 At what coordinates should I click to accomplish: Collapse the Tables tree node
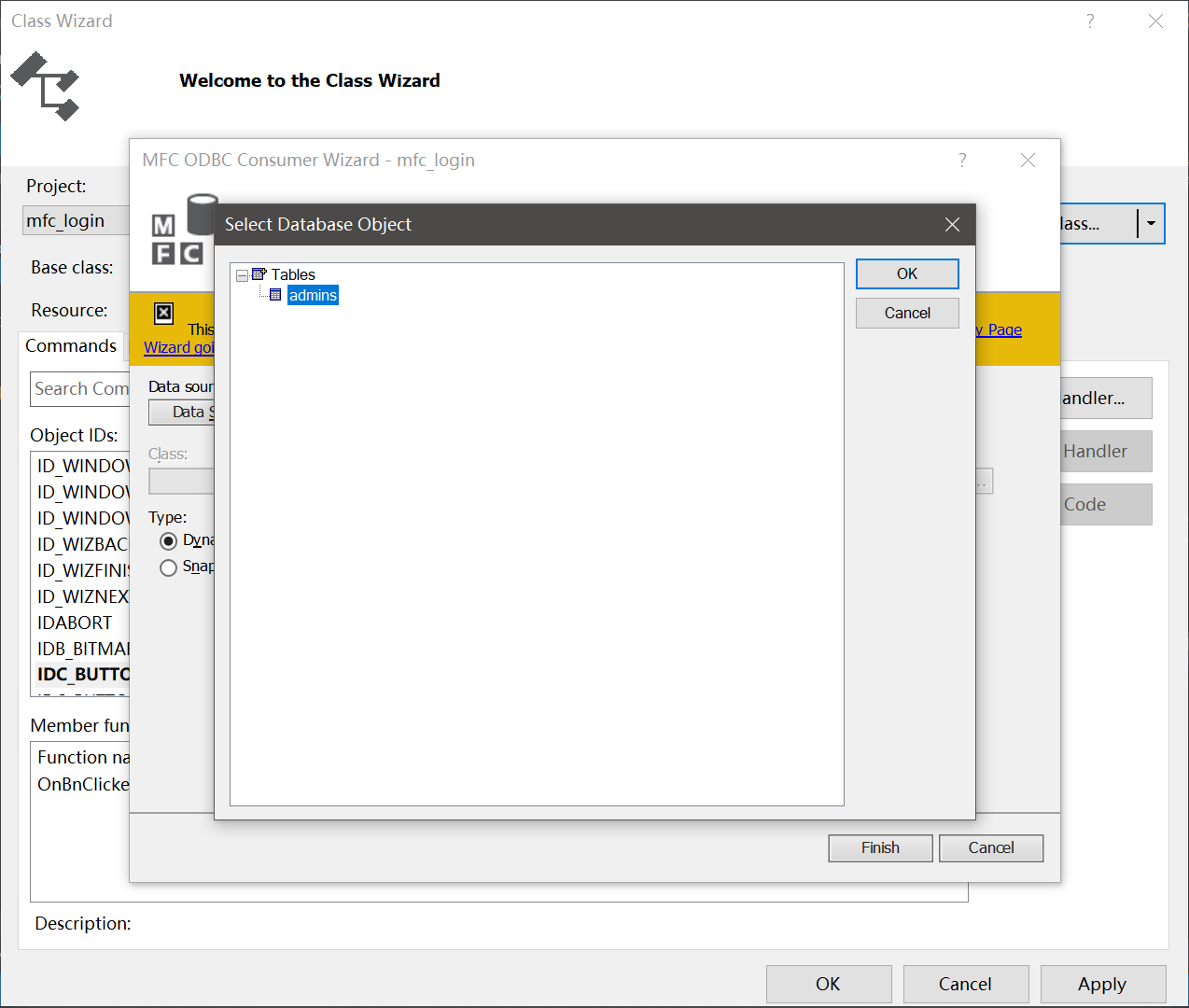tap(242, 275)
